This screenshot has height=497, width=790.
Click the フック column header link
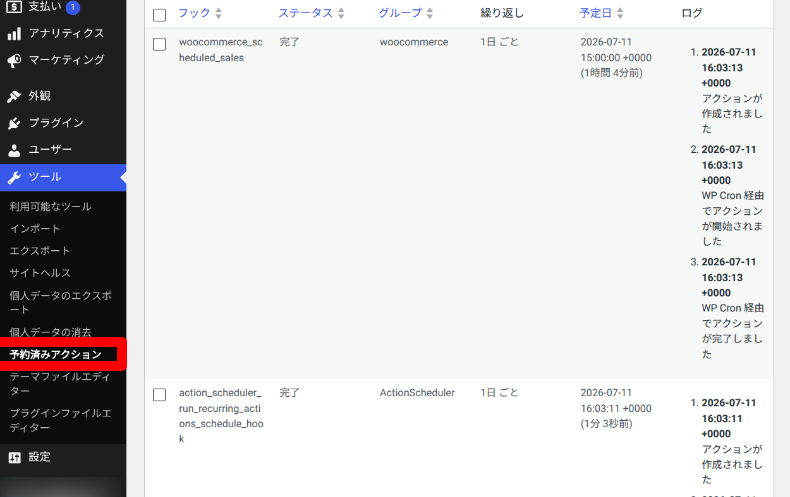194,13
